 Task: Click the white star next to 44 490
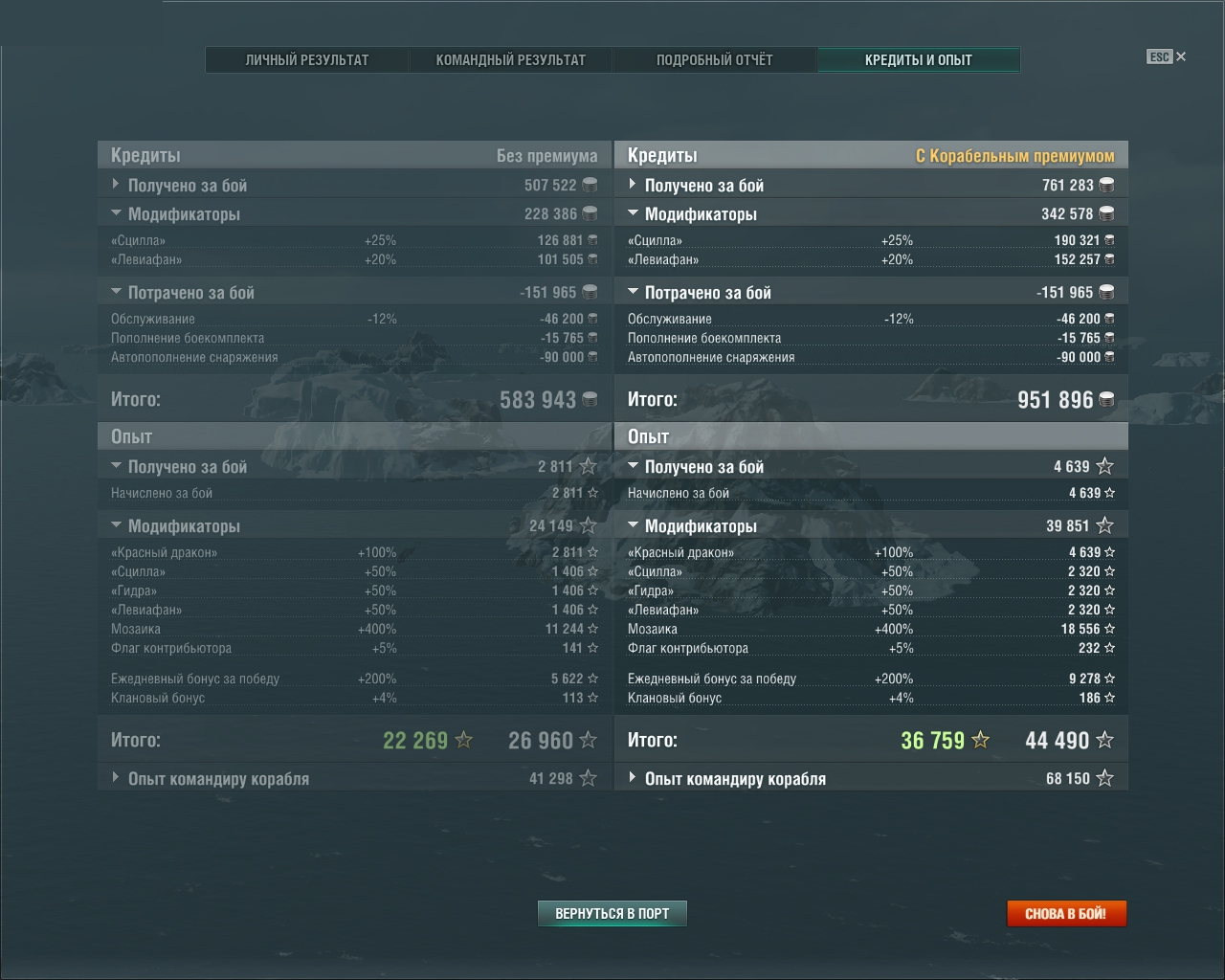(1104, 740)
